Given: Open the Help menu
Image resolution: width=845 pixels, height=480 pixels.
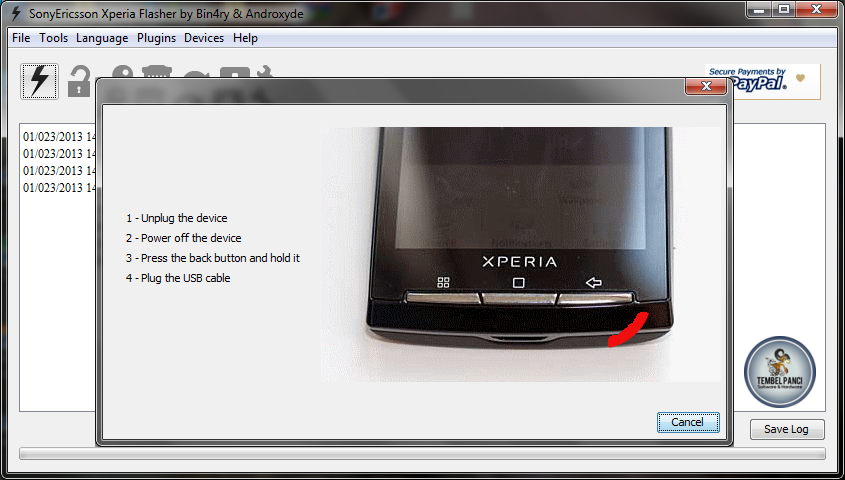Looking at the screenshot, I should 245,38.
